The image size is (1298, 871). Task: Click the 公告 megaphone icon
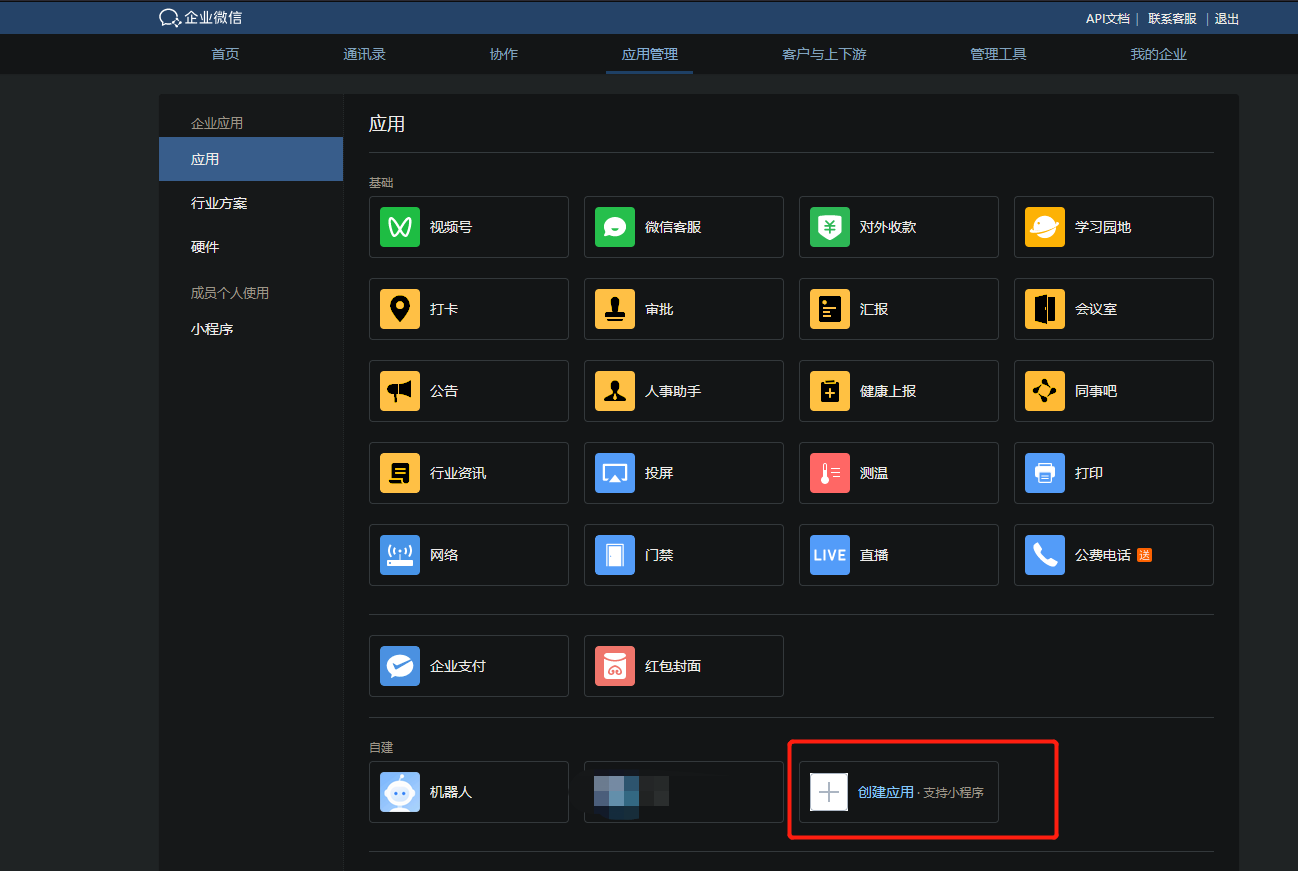tap(400, 391)
